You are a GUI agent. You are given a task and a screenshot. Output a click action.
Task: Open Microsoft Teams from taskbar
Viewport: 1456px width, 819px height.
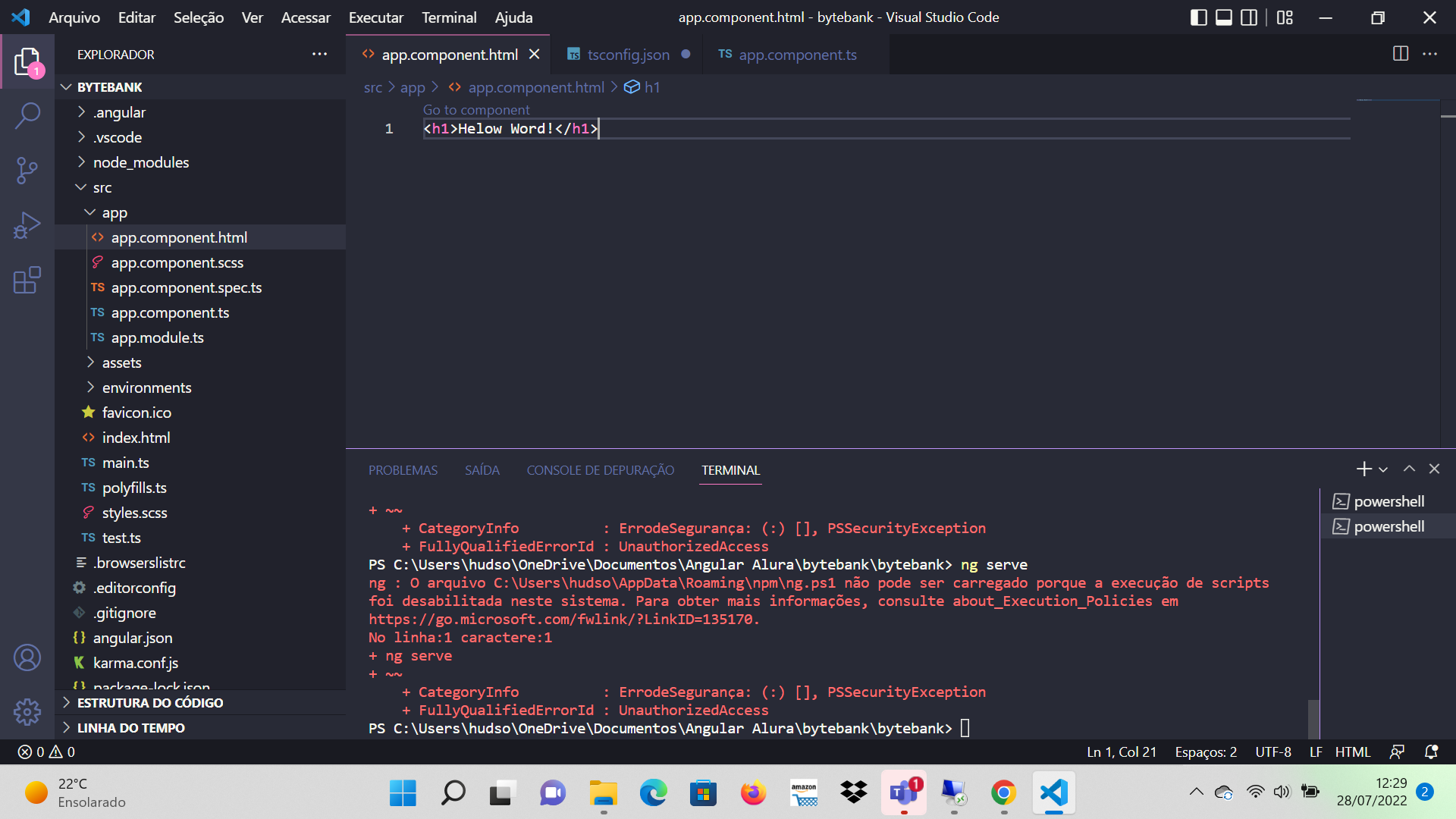click(x=904, y=793)
